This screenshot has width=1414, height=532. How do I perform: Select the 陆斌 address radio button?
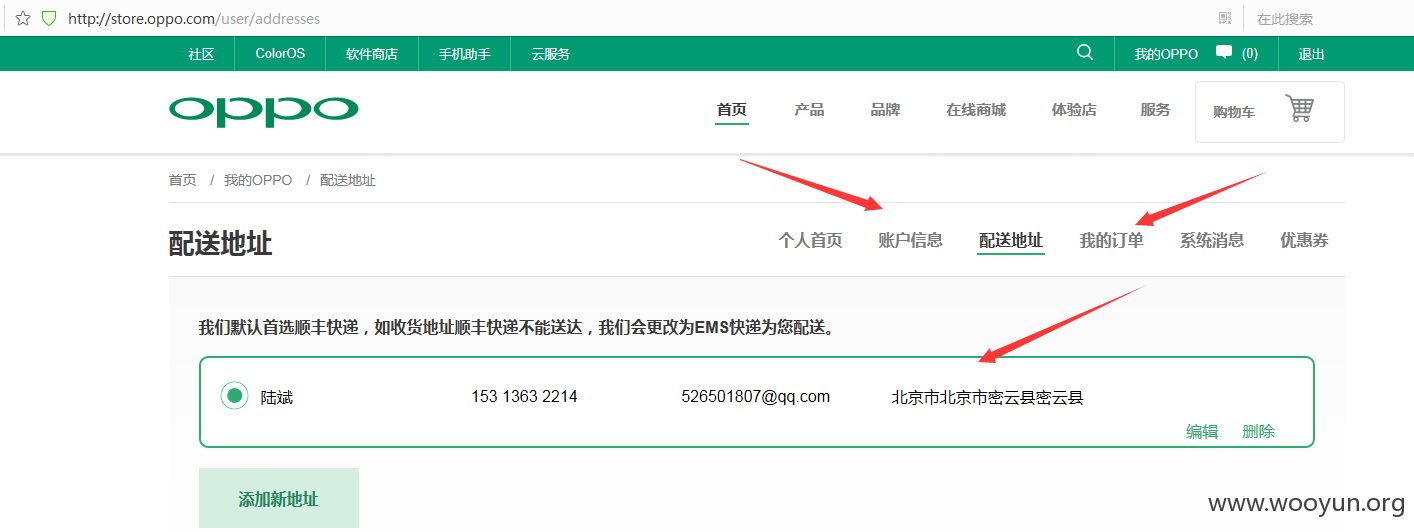coord(235,396)
